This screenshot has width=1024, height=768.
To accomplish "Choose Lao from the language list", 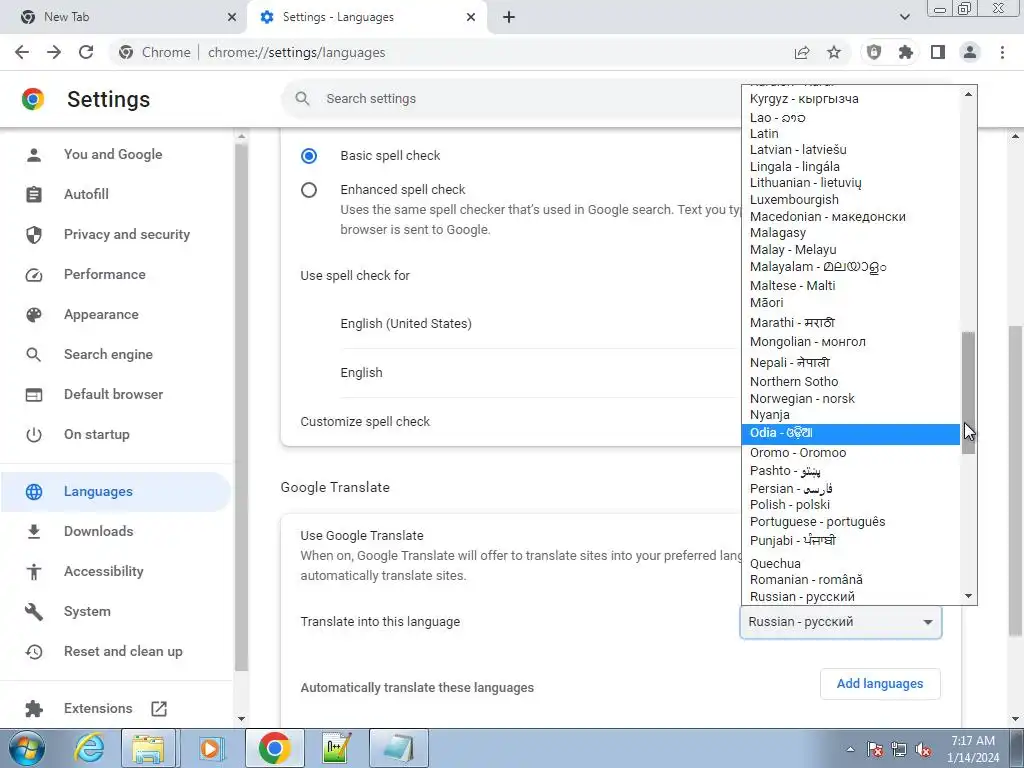I will [x=850, y=118].
